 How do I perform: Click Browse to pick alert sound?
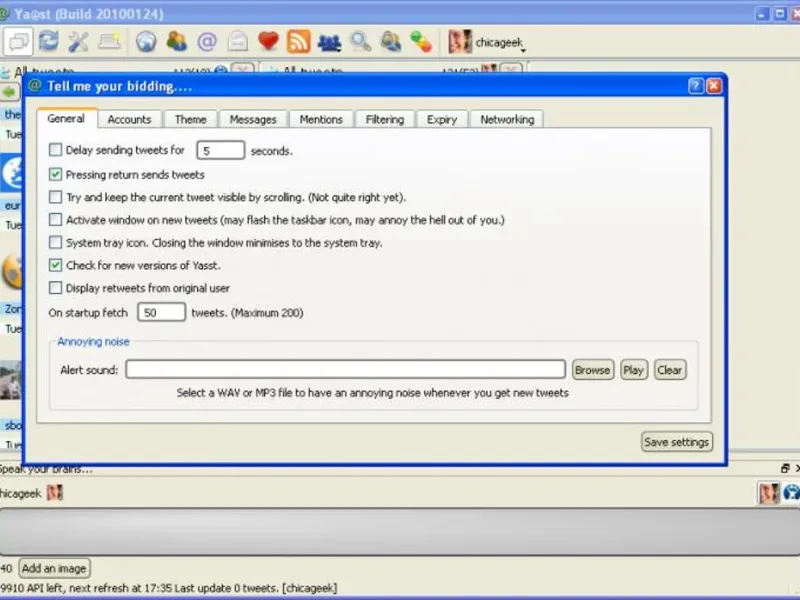coord(592,370)
